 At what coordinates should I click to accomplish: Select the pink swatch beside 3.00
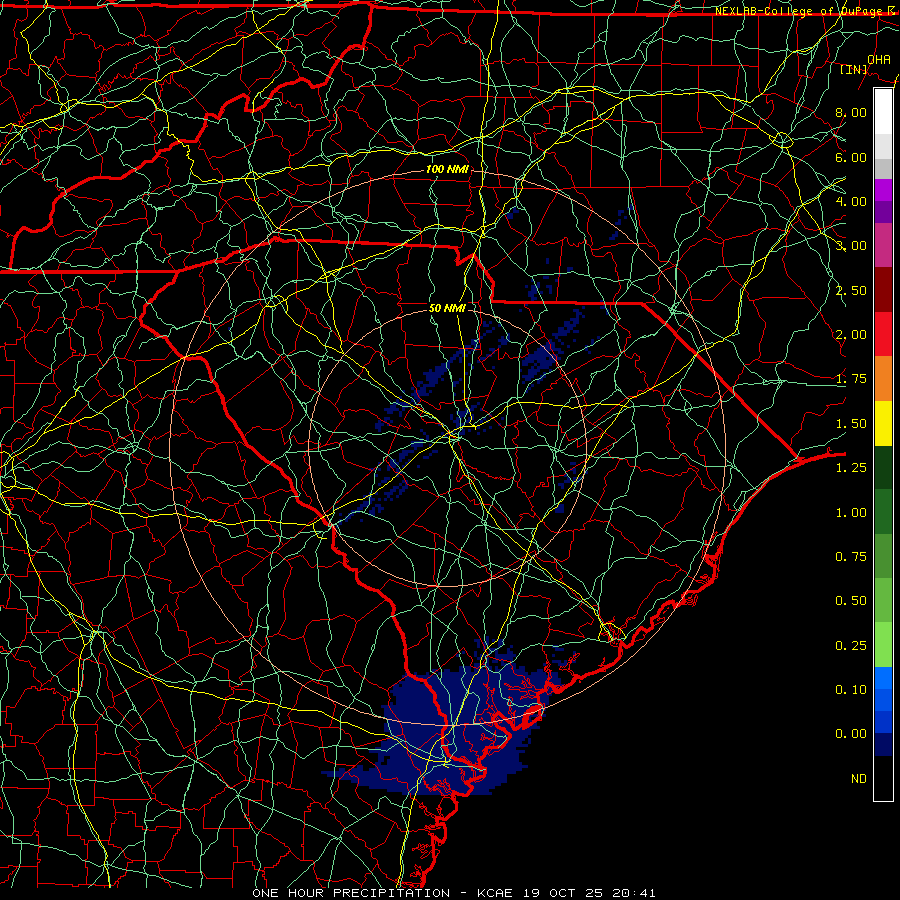point(883,245)
